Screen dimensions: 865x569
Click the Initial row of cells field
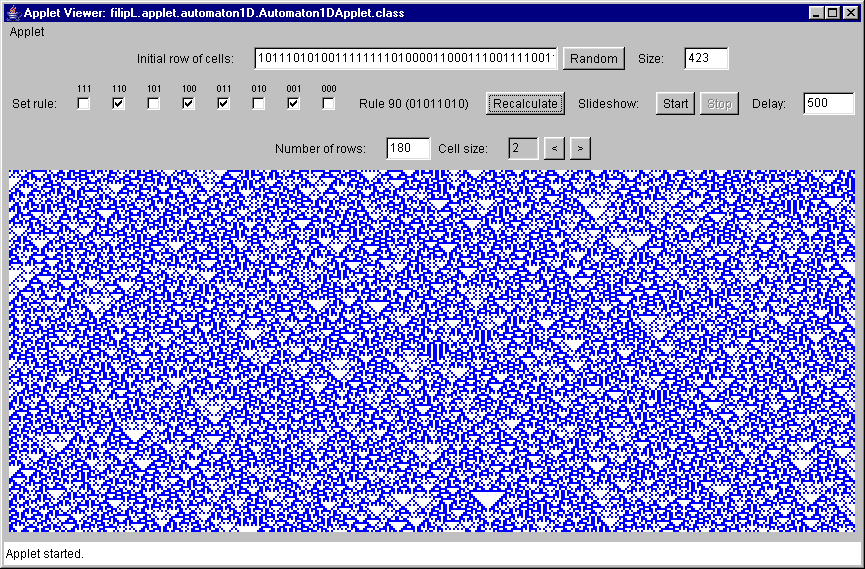coord(405,58)
